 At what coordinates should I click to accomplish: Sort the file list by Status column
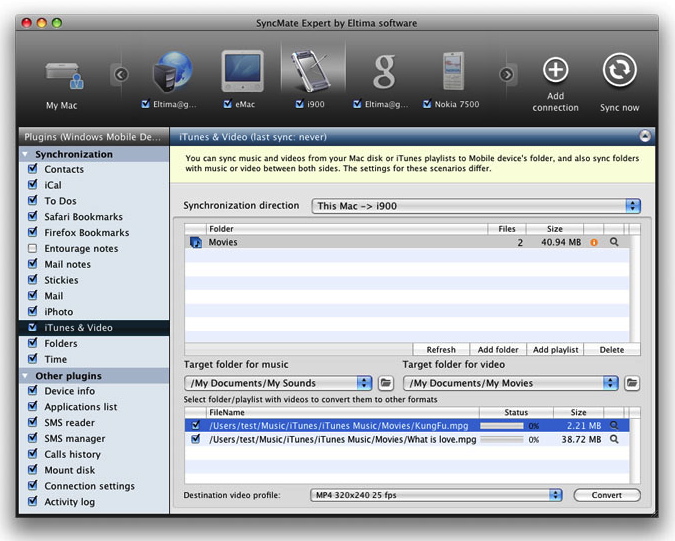[x=516, y=412]
